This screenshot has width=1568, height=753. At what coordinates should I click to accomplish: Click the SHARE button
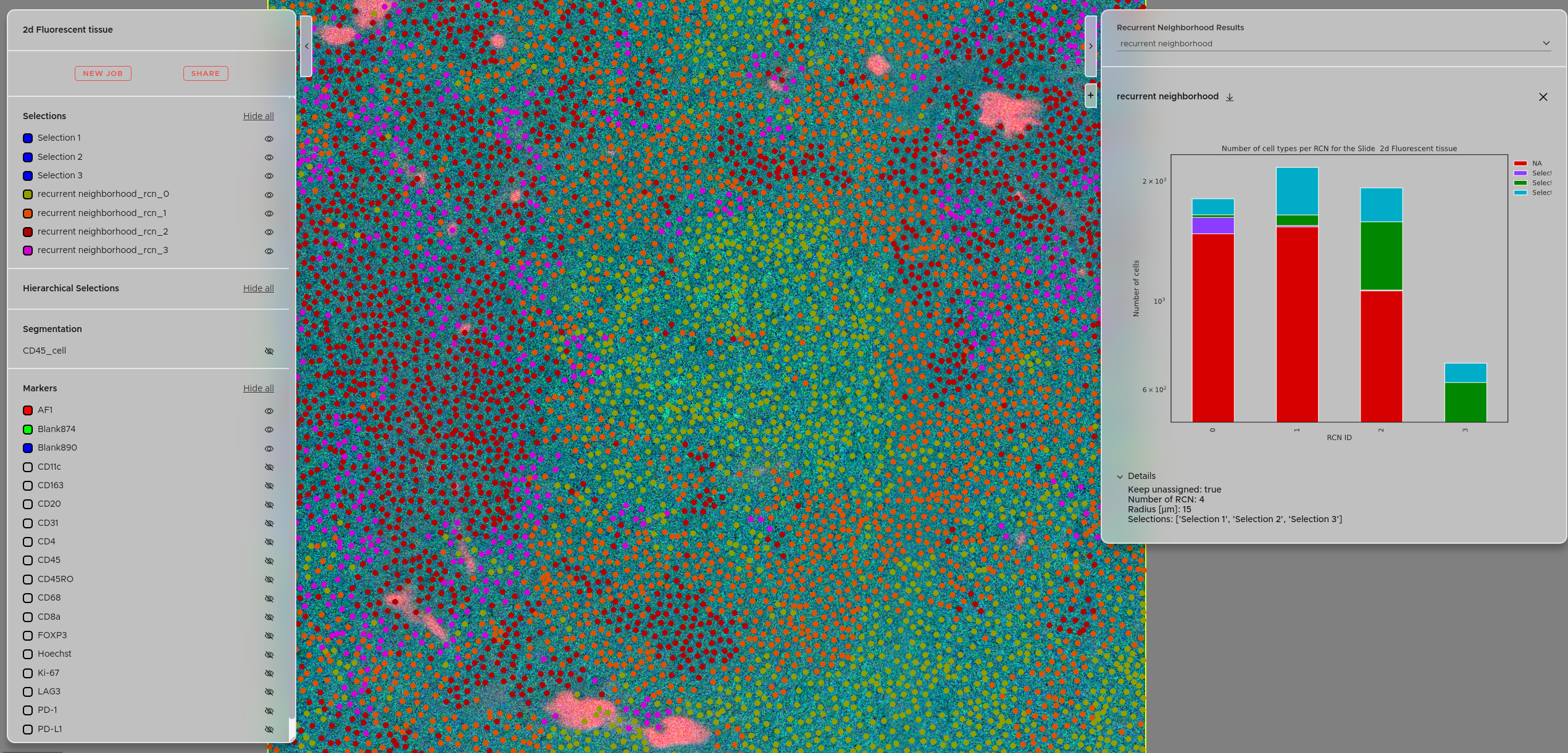coord(206,73)
